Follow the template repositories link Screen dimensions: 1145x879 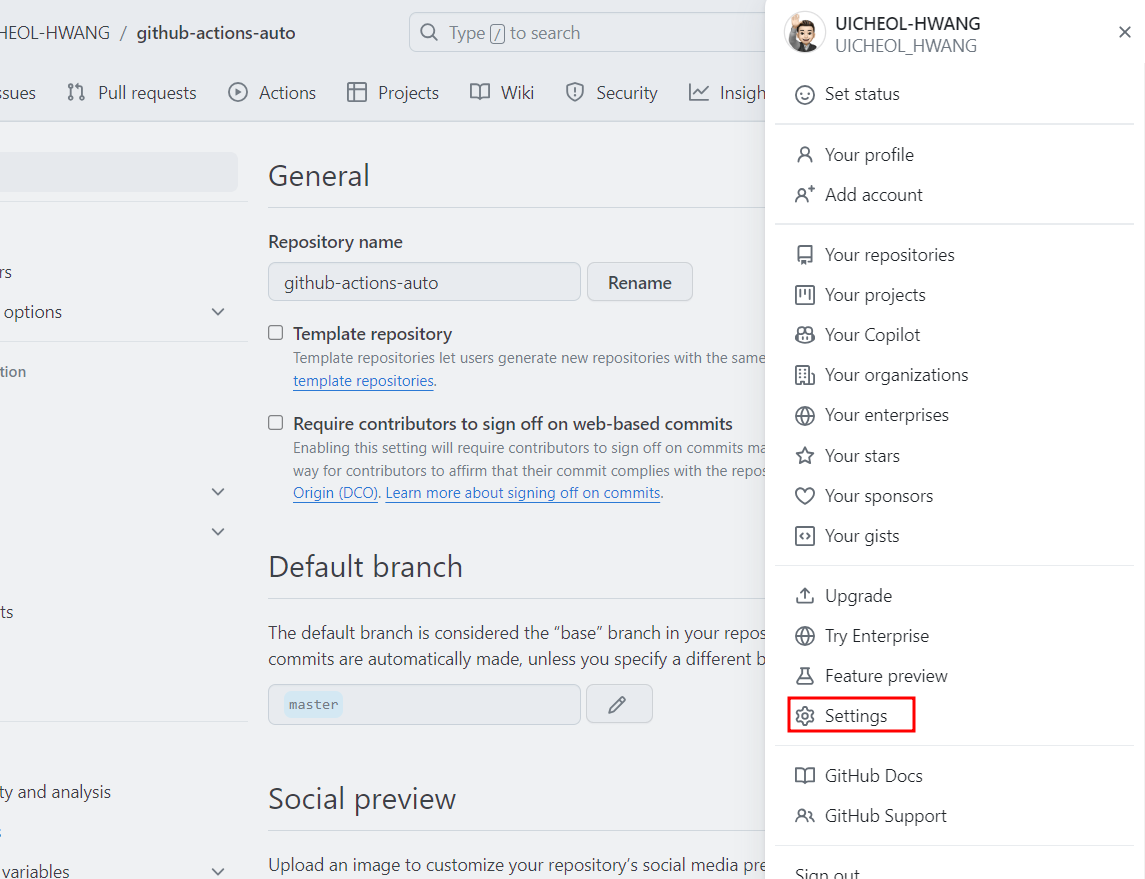coord(364,381)
